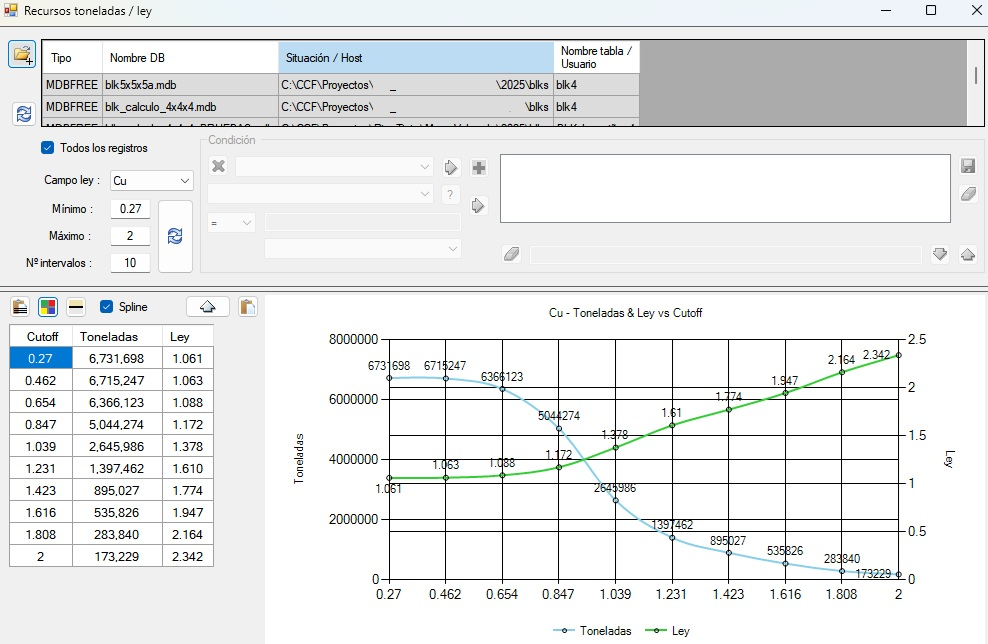Uncheck the 'Todos los registros' checkbox
The width and height of the screenshot is (988, 644).
[x=47, y=148]
